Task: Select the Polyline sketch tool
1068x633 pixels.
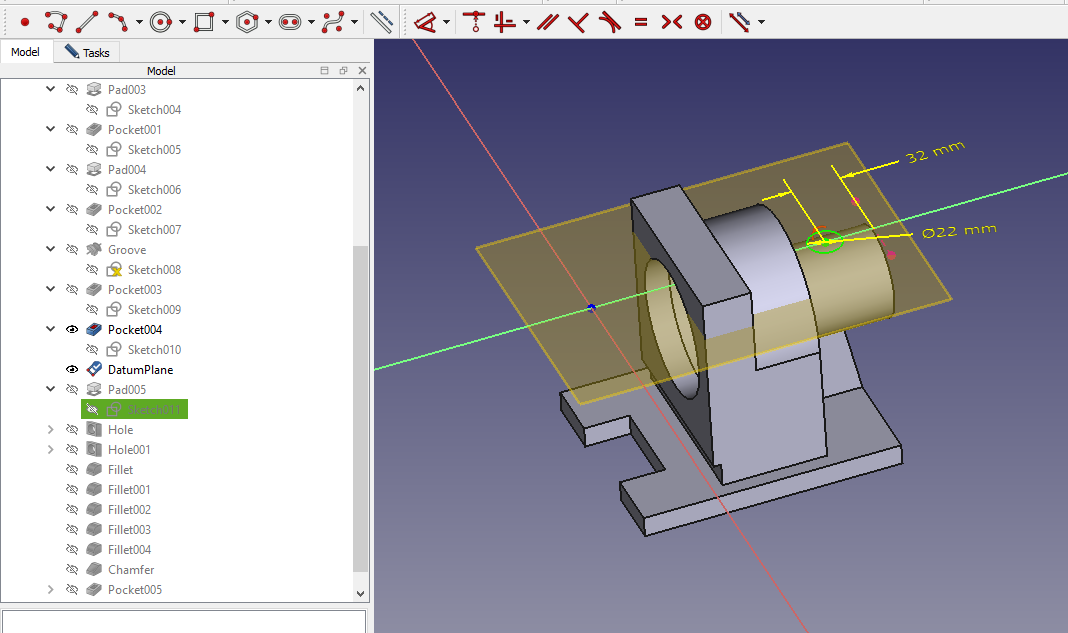Action: click(56, 21)
